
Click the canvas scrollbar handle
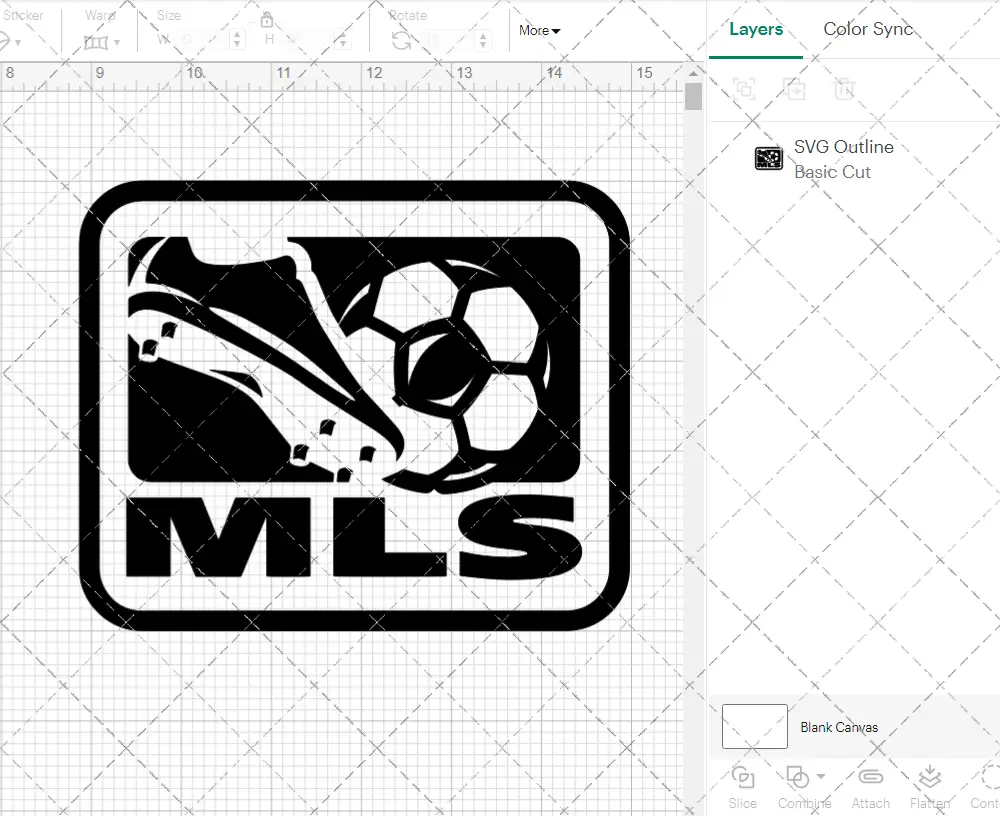click(x=692, y=97)
